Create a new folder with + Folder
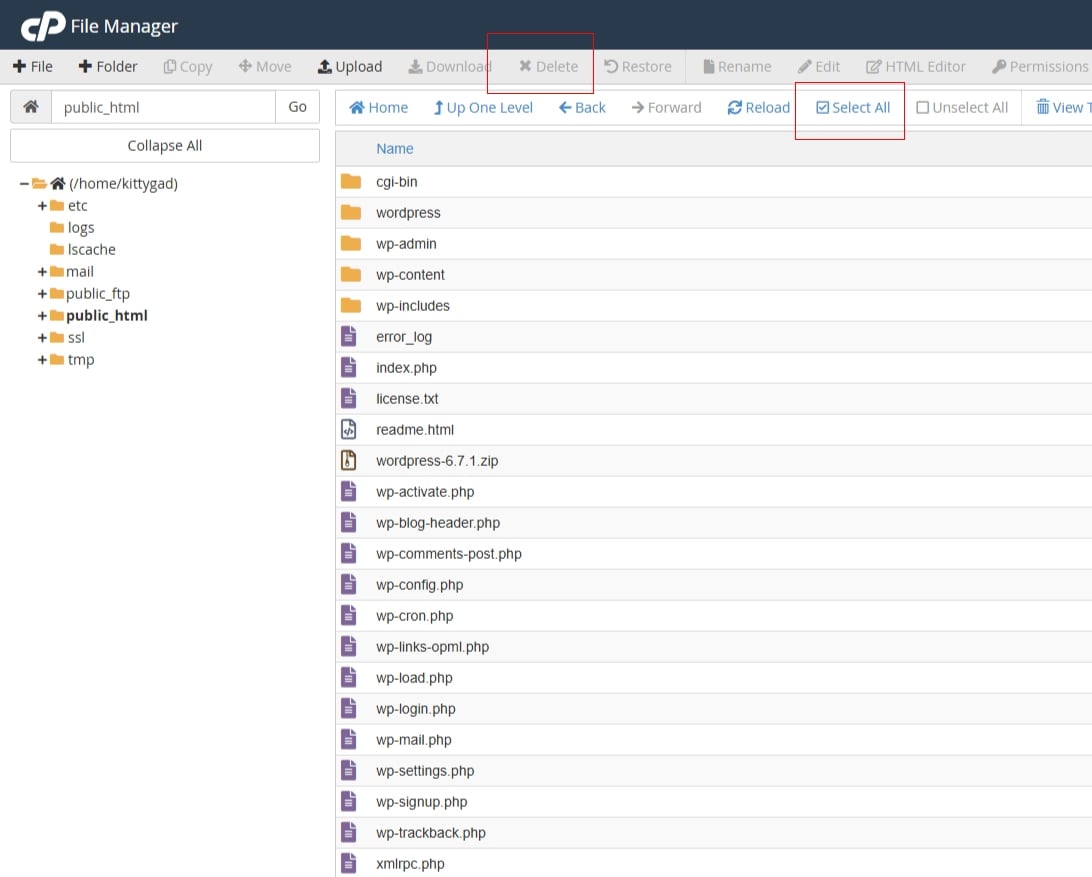Viewport: 1092px width, 877px height. tap(108, 66)
